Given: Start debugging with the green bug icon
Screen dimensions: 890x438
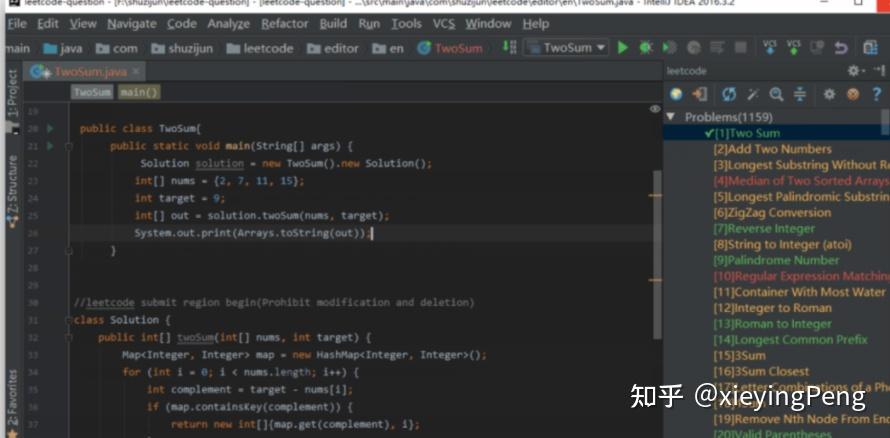Looking at the screenshot, I should [x=646, y=48].
